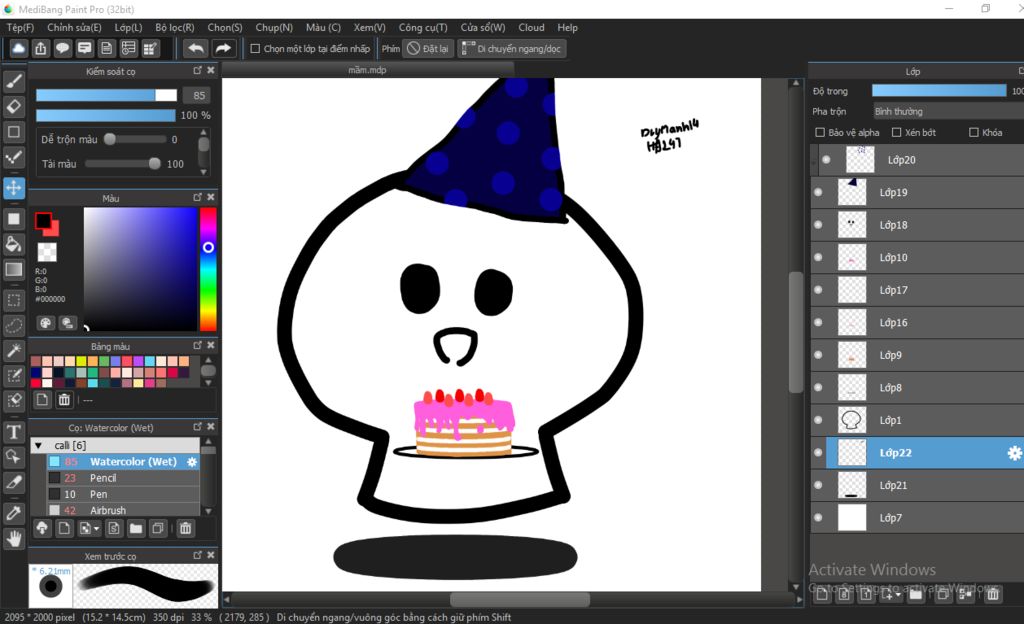Click the 'Đặt lại' reset button

[x=428, y=48]
